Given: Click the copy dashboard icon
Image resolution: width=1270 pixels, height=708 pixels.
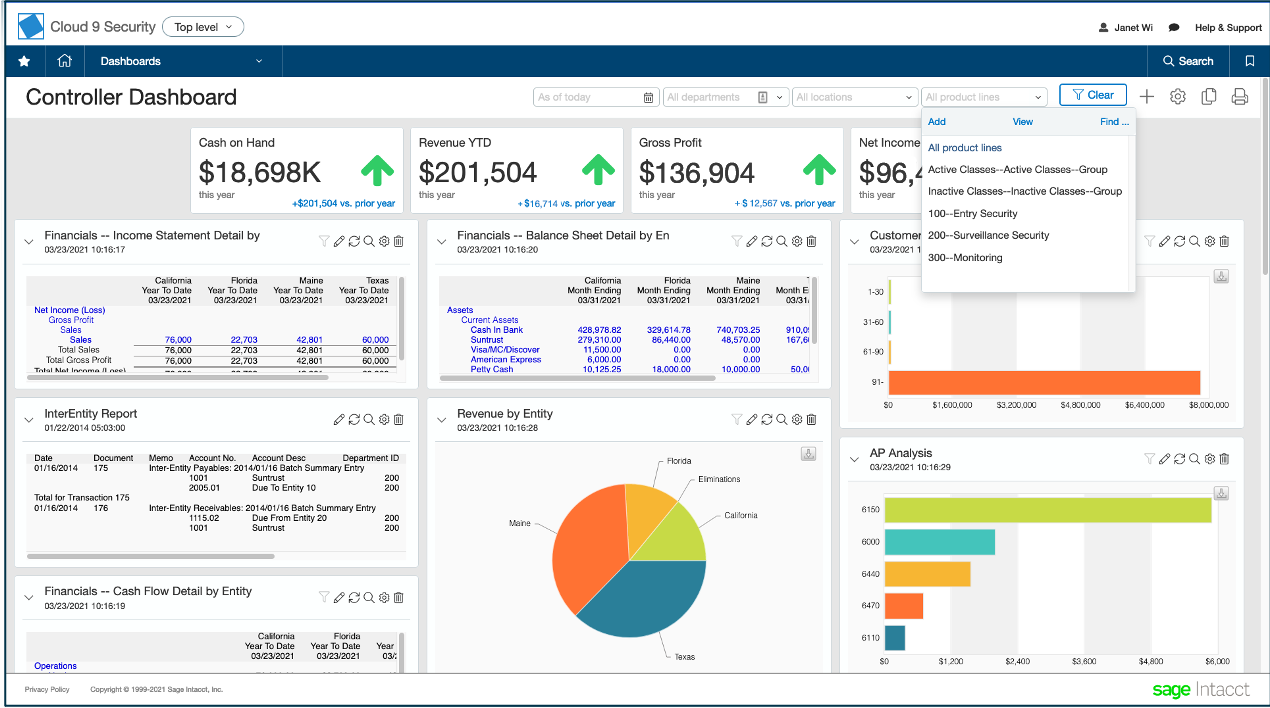Looking at the screenshot, I should tap(1209, 96).
